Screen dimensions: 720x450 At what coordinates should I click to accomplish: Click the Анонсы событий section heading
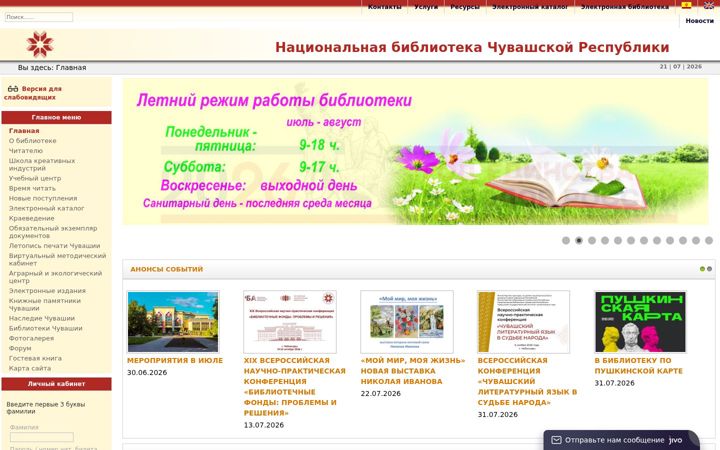click(x=167, y=269)
